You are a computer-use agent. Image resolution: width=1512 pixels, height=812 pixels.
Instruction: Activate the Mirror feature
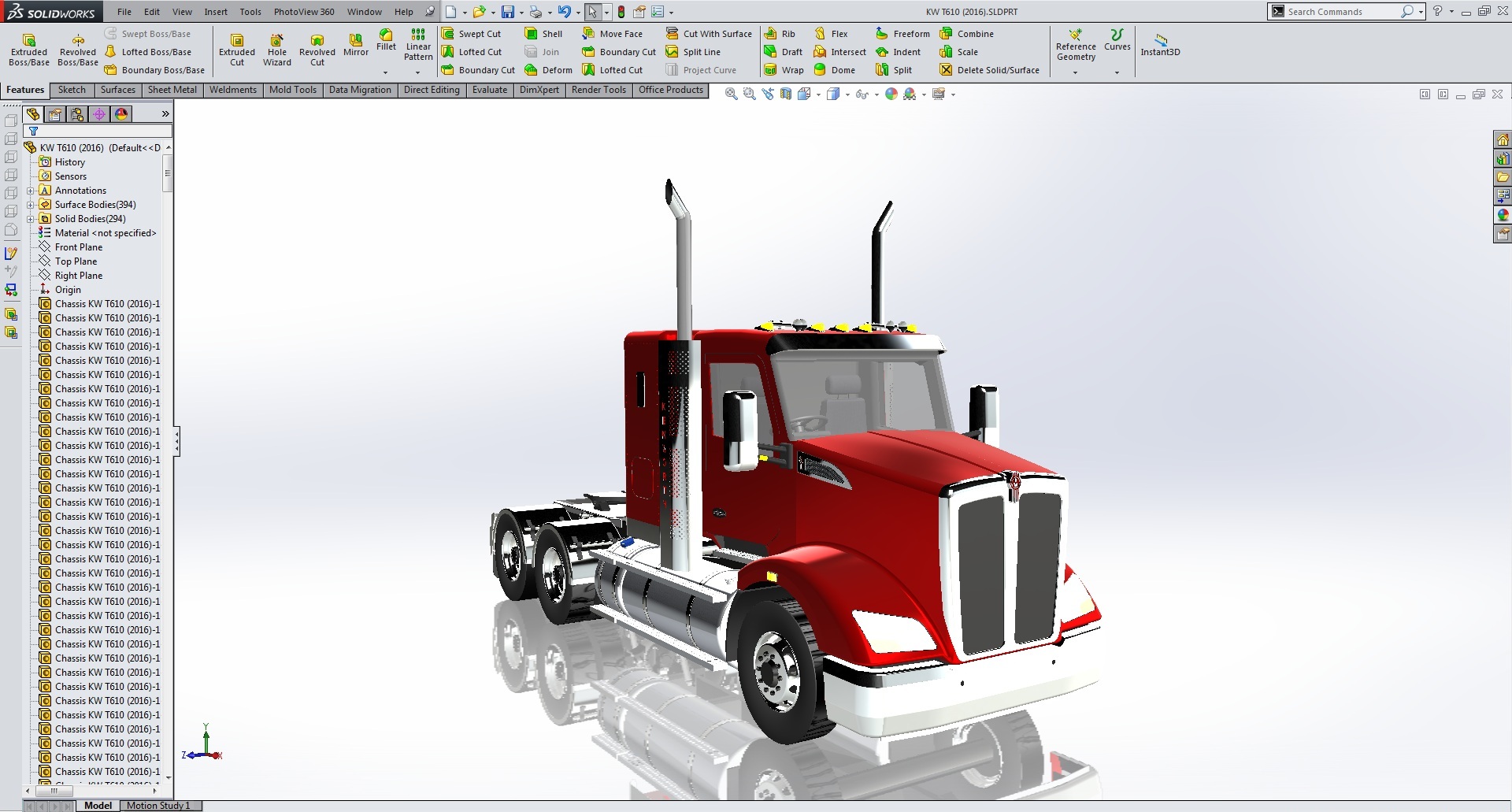pyautogui.click(x=356, y=44)
